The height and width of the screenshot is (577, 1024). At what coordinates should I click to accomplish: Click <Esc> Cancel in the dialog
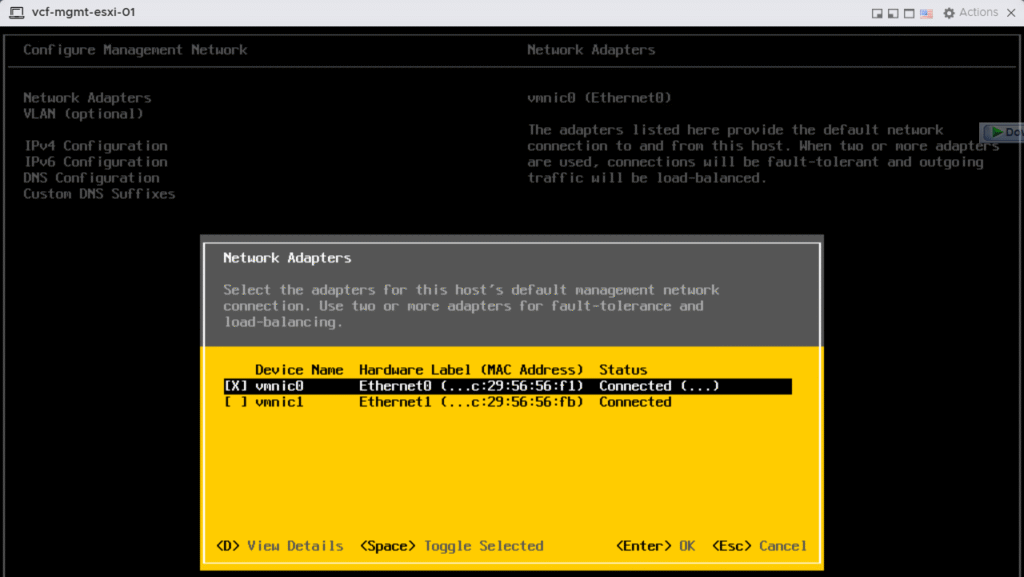tap(759, 546)
